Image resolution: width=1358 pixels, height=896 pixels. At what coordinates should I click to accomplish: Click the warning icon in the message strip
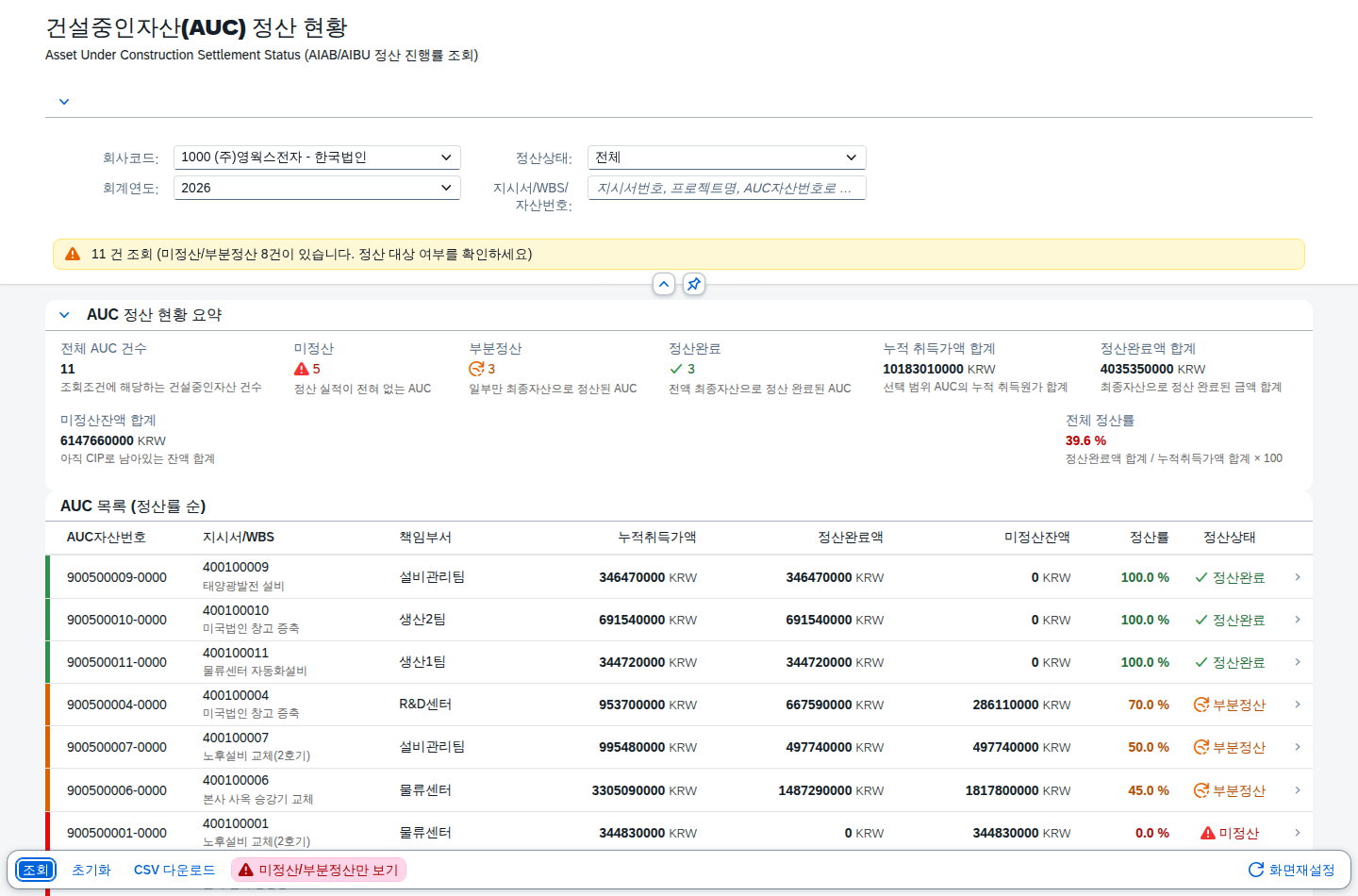pos(73,254)
